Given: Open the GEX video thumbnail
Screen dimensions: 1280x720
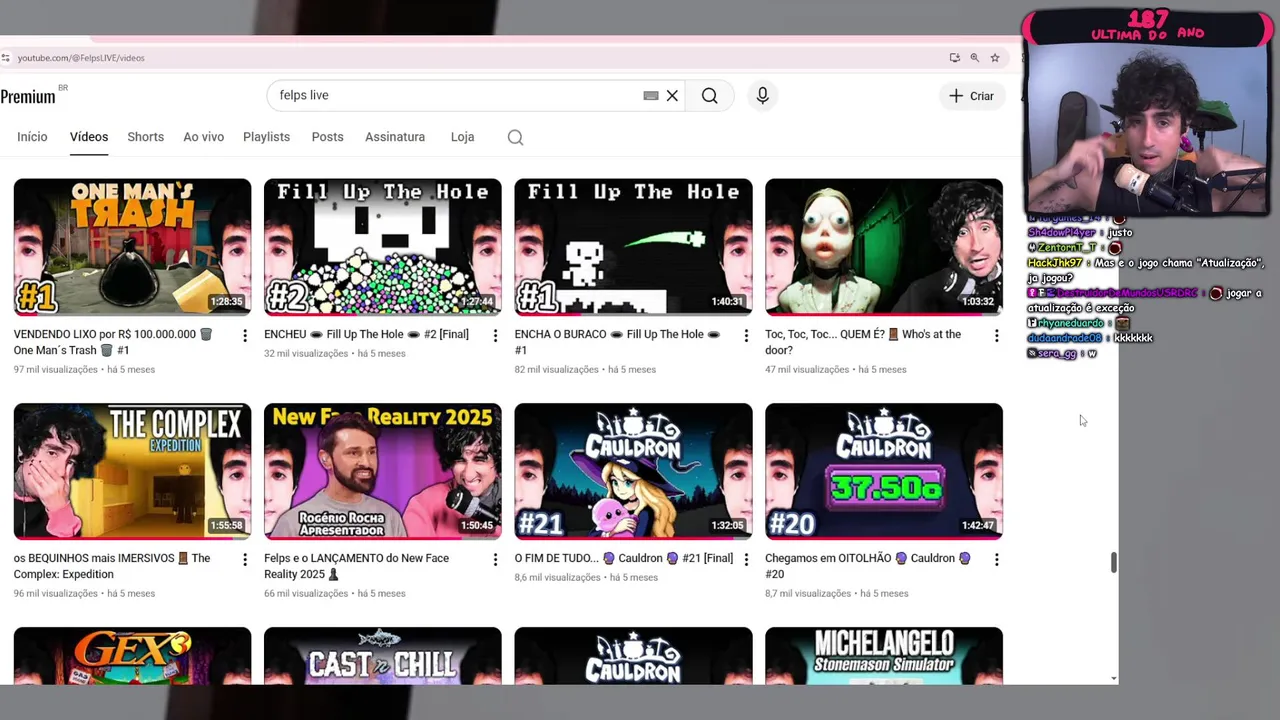Looking at the screenshot, I should pos(132,656).
